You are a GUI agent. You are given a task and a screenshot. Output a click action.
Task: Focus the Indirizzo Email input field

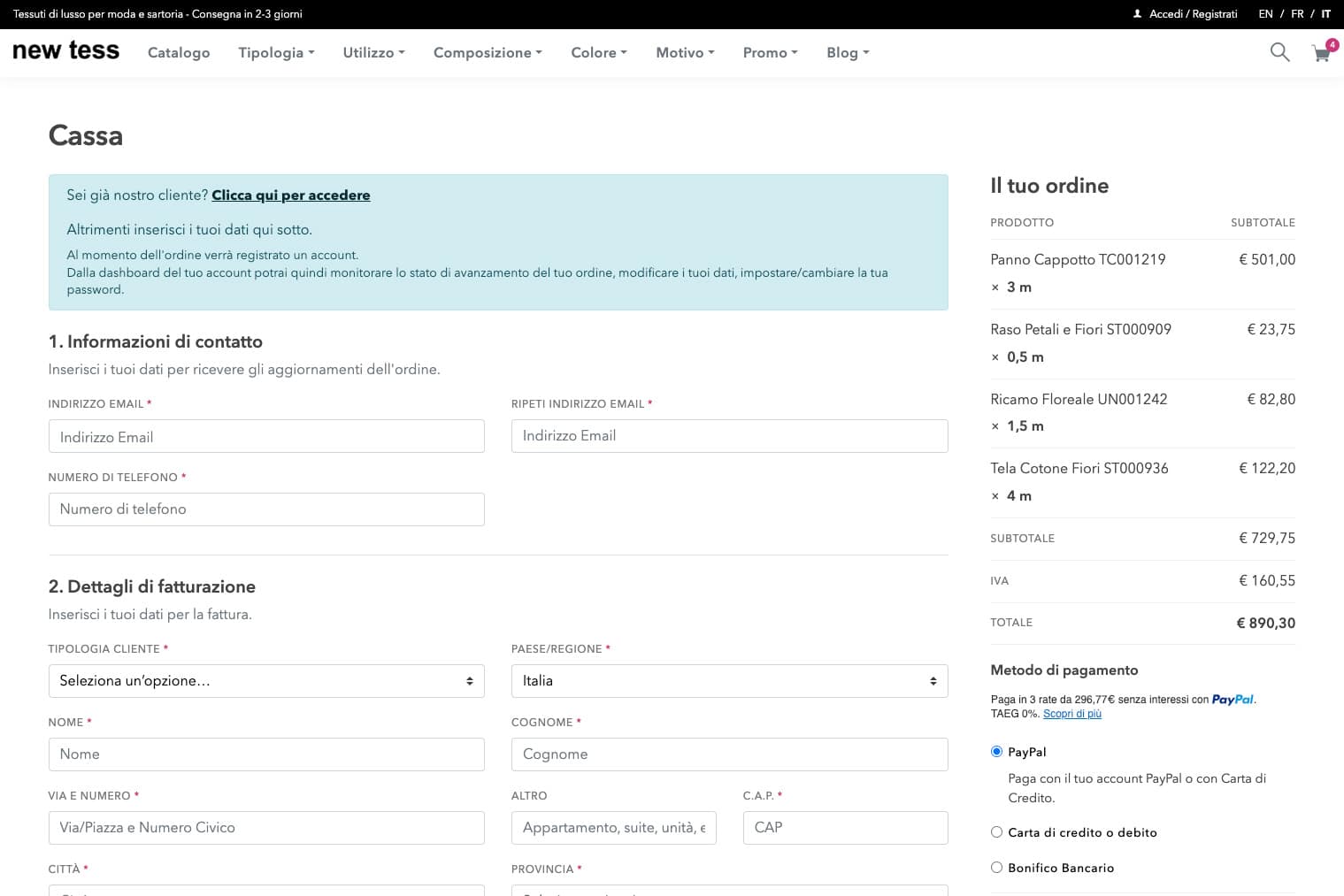click(266, 437)
